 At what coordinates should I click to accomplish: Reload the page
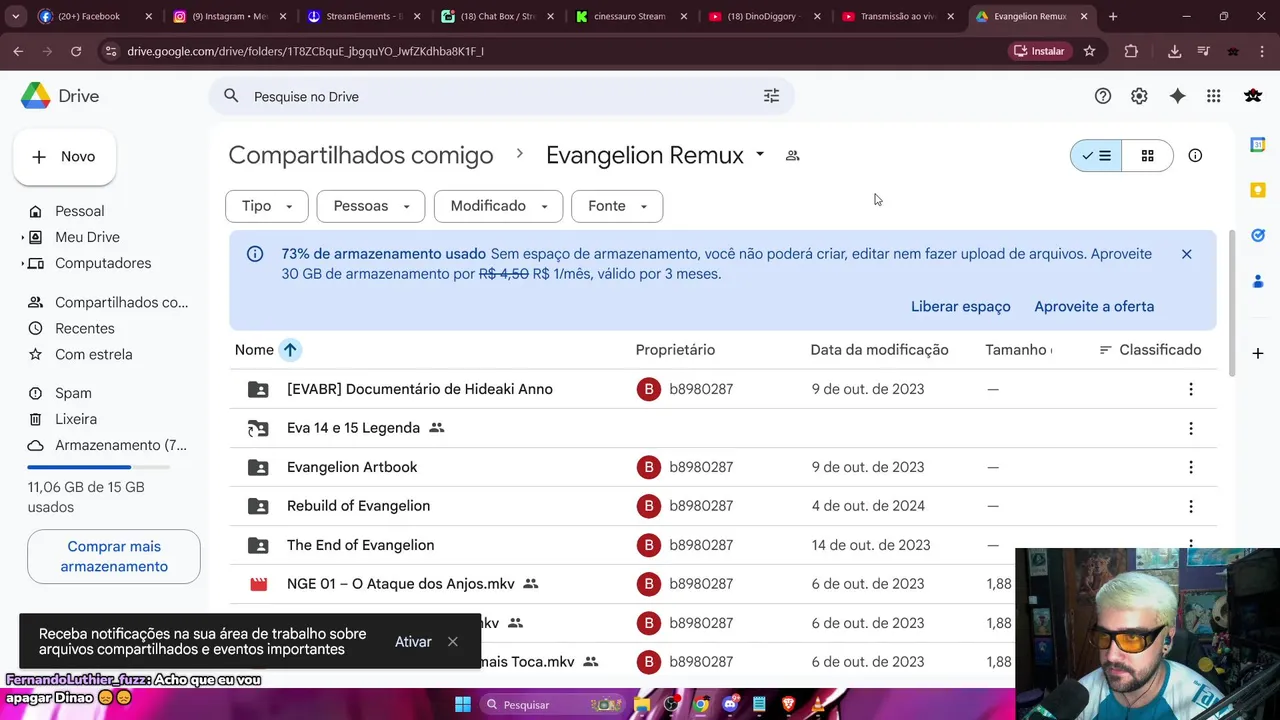[x=76, y=51]
